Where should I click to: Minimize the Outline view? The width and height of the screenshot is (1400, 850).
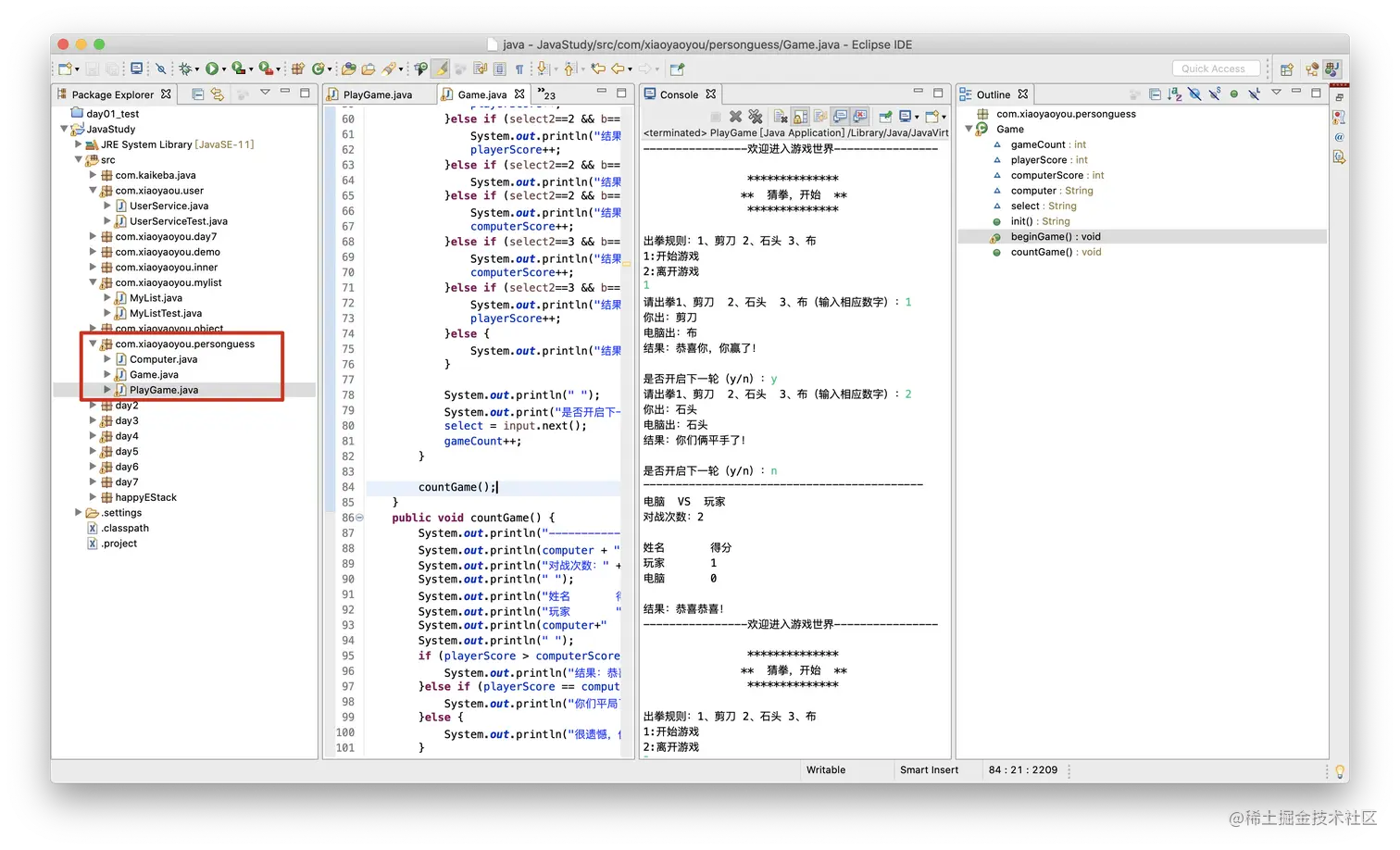tap(1296, 92)
